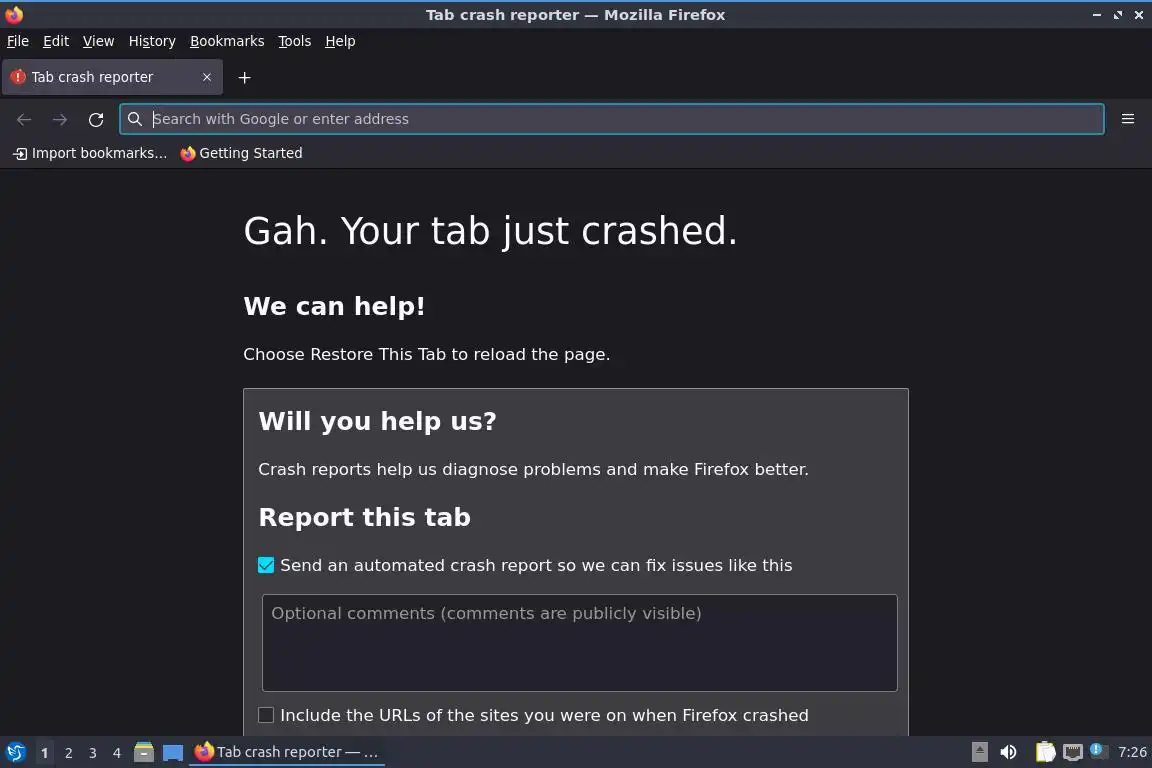The height and width of the screenshot is (768, 1152).
Task: Click the Will you help us? heading
Action: point(378,421)
